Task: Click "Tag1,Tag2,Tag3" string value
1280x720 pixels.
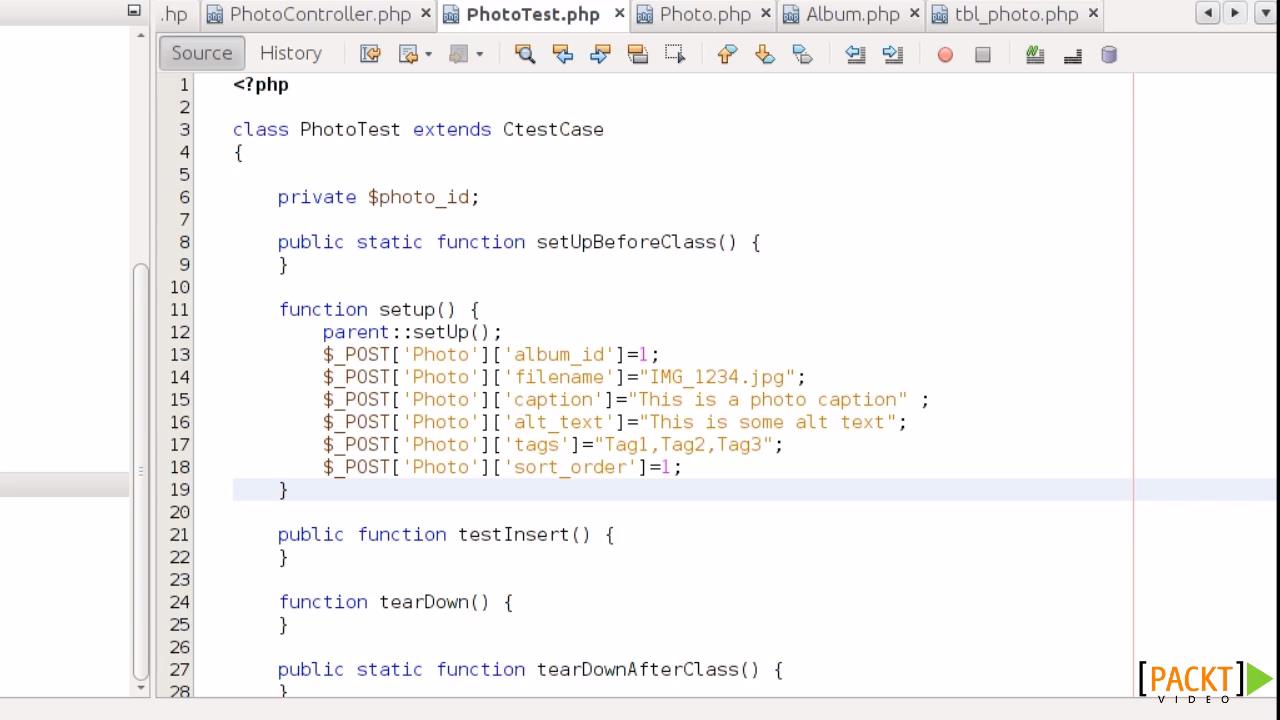Action: coord(684,444)
